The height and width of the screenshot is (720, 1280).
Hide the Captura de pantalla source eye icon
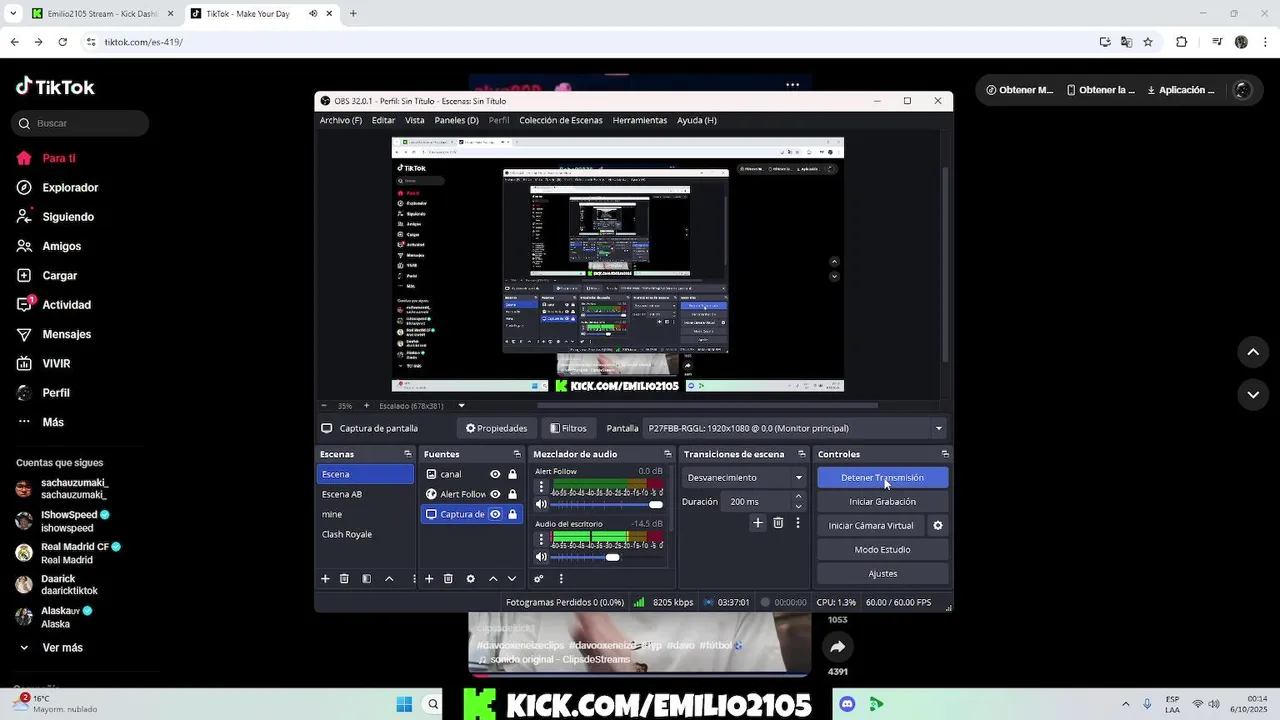coord(495,514)
